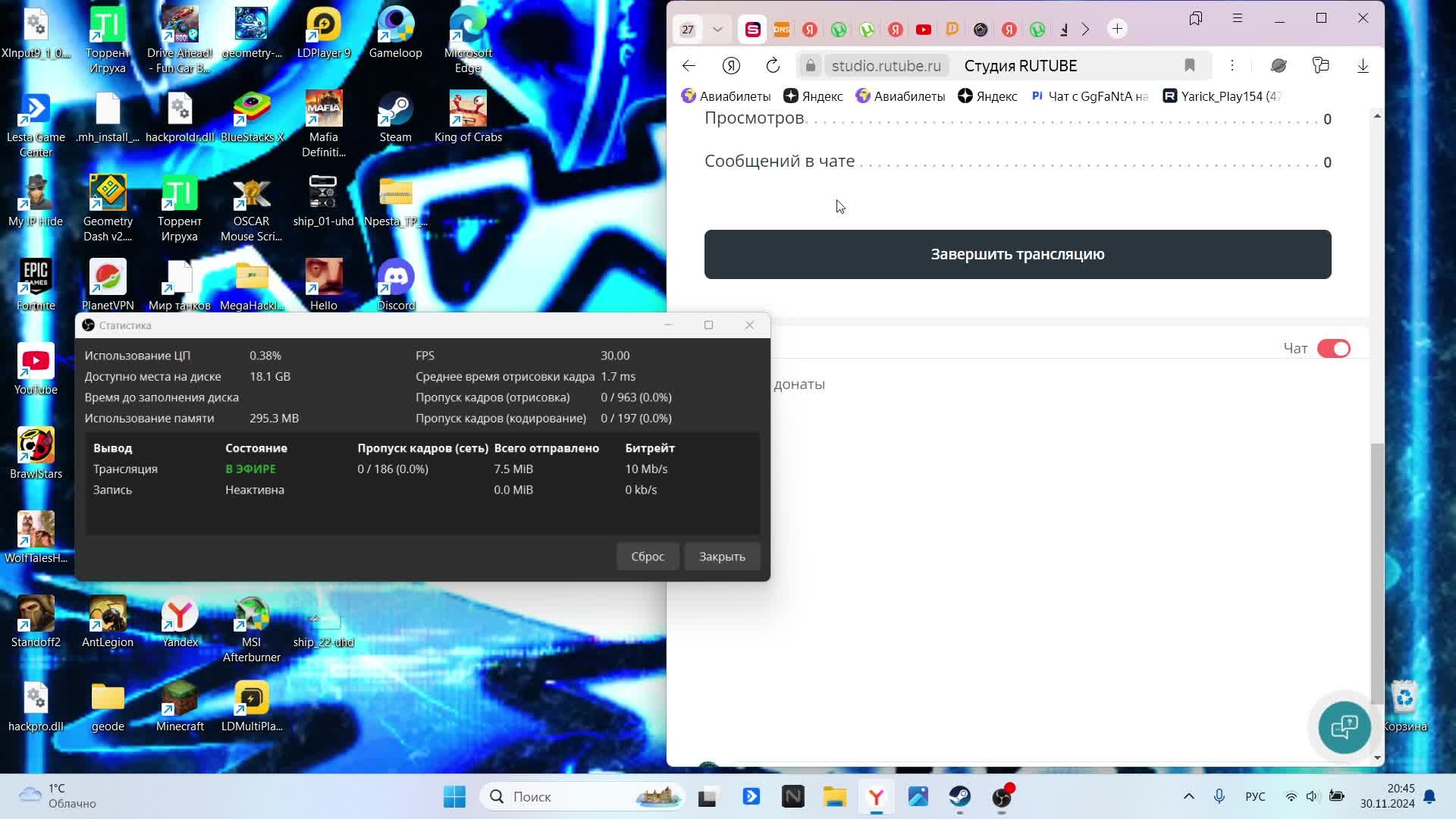
Task: Click Закрыть button in statistics window
Action: [721, 557]
